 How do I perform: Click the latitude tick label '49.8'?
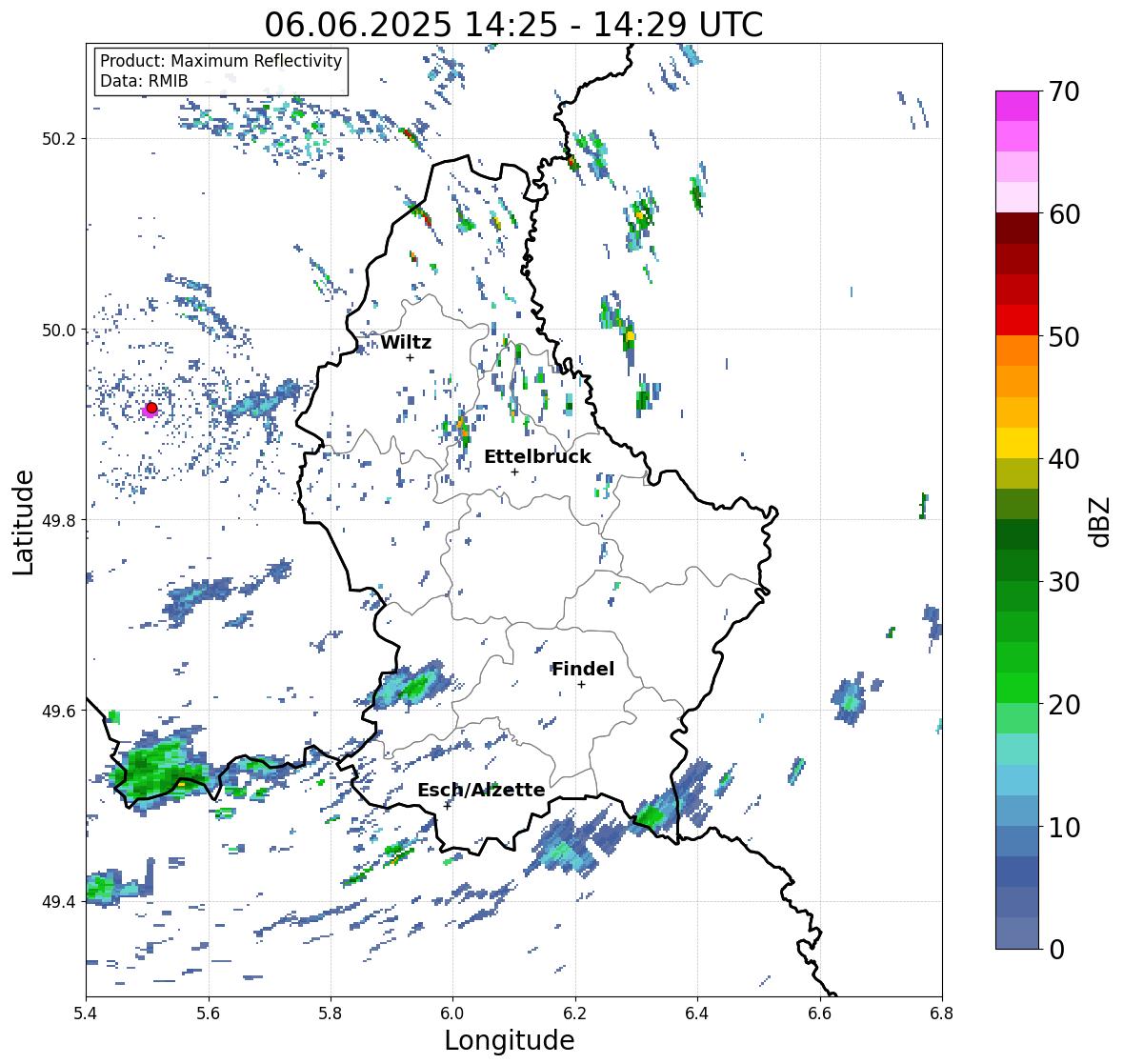[58, 520]
